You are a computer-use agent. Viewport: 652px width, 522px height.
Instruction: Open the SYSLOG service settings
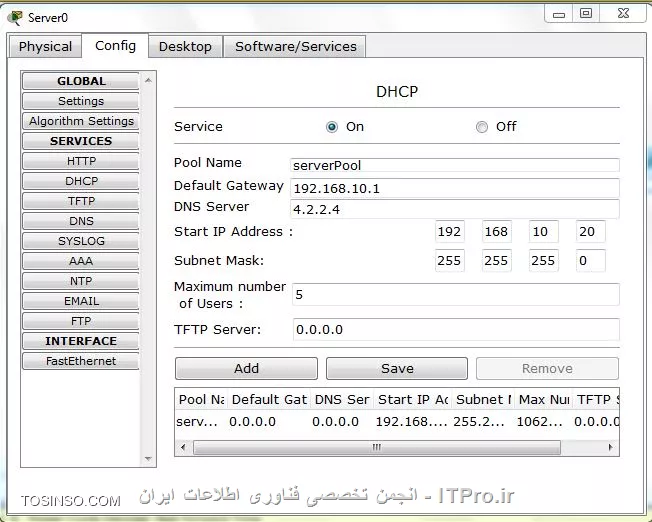81,241
